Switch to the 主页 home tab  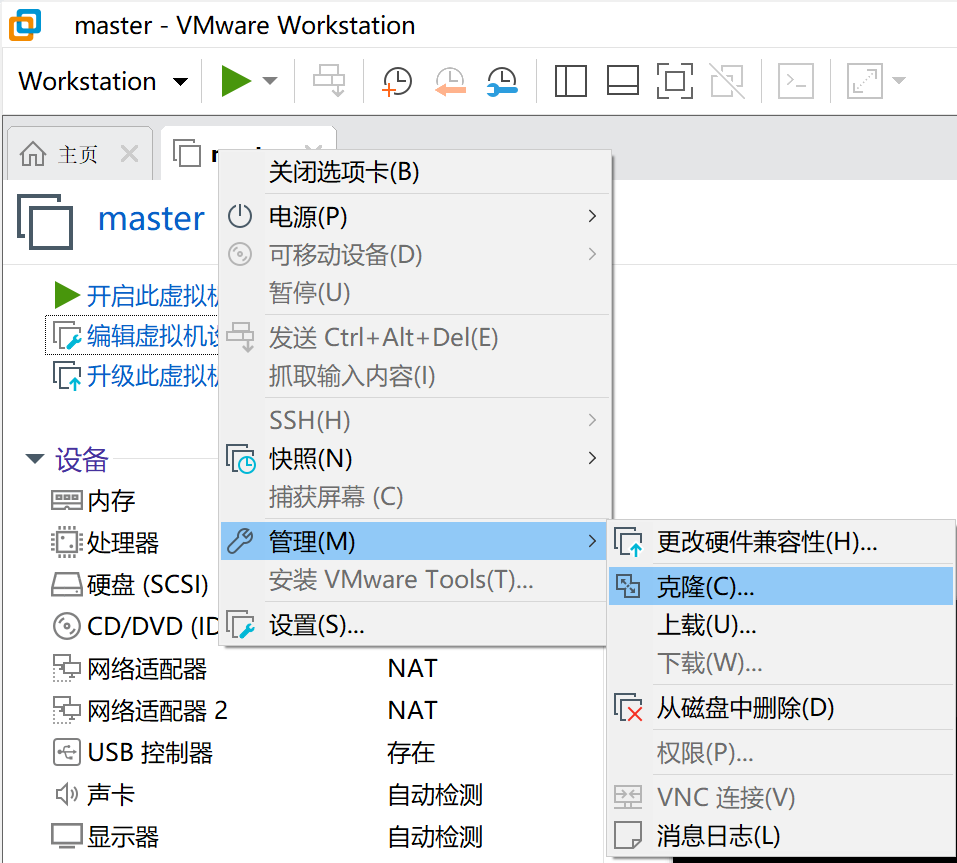[78, 154]
